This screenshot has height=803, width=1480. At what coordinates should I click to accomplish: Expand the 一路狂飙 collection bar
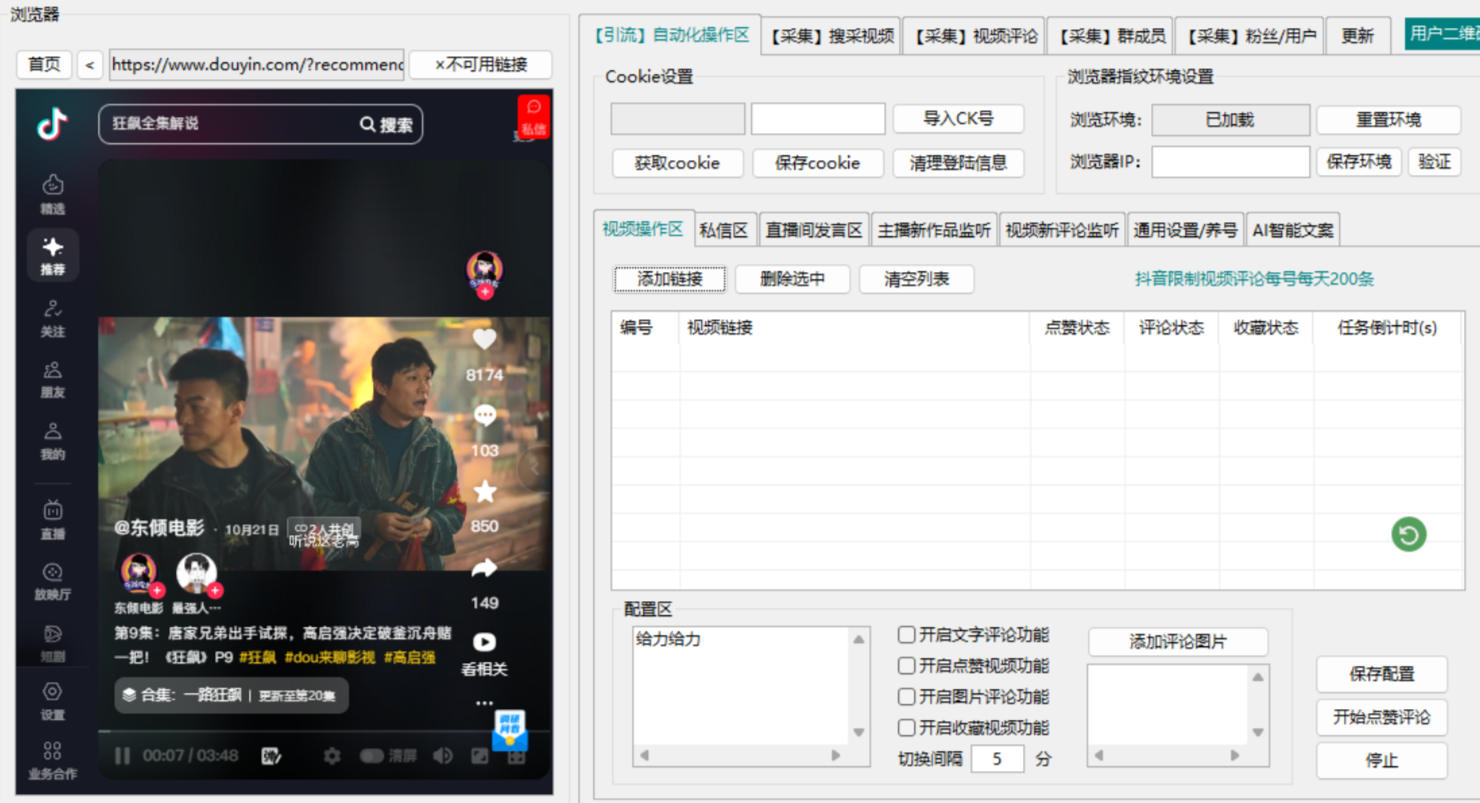pos(230,697)
